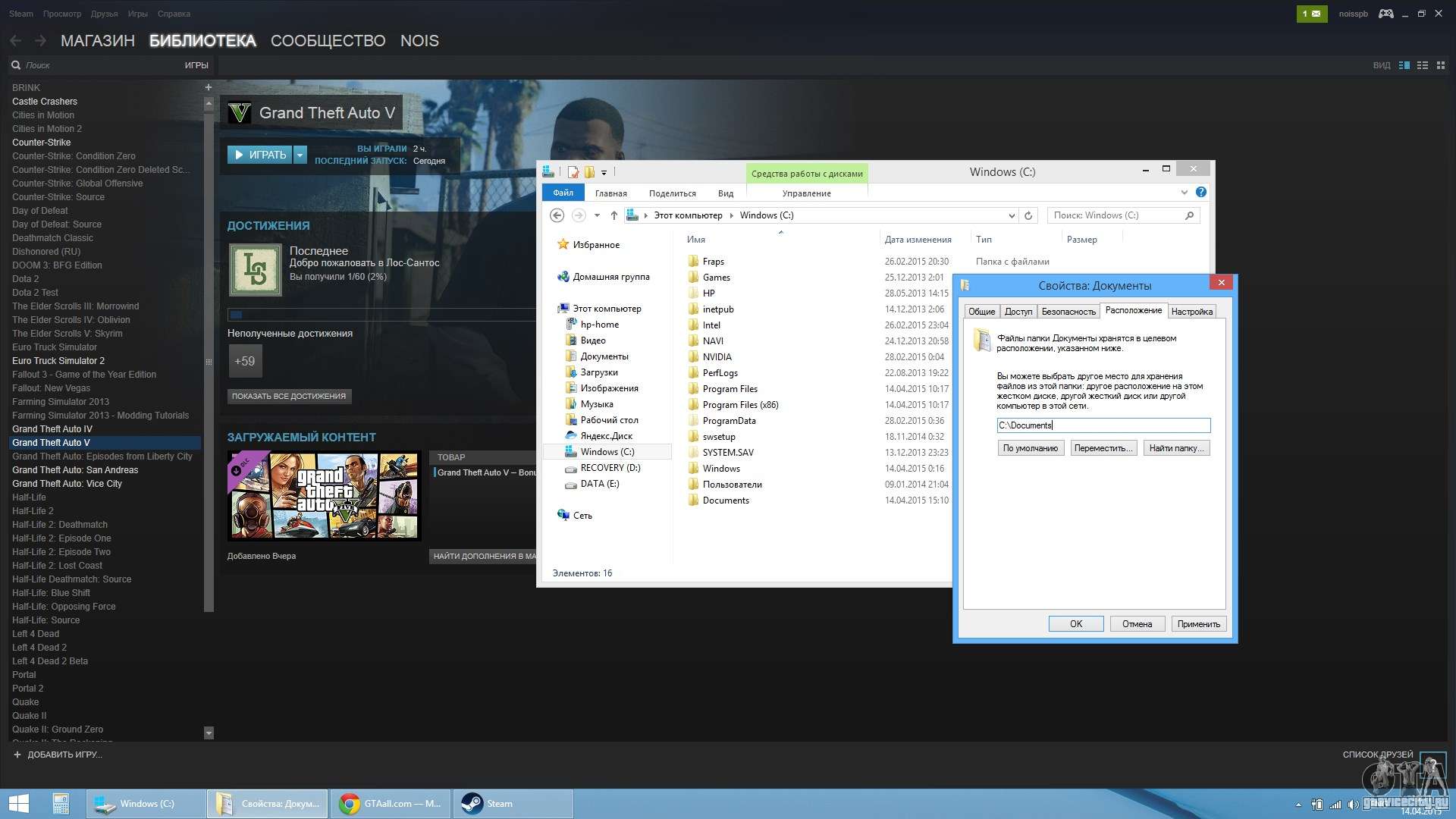Open Windows Start button
The width and height of the screenshot is (1456, 819).
pos(18,804)
